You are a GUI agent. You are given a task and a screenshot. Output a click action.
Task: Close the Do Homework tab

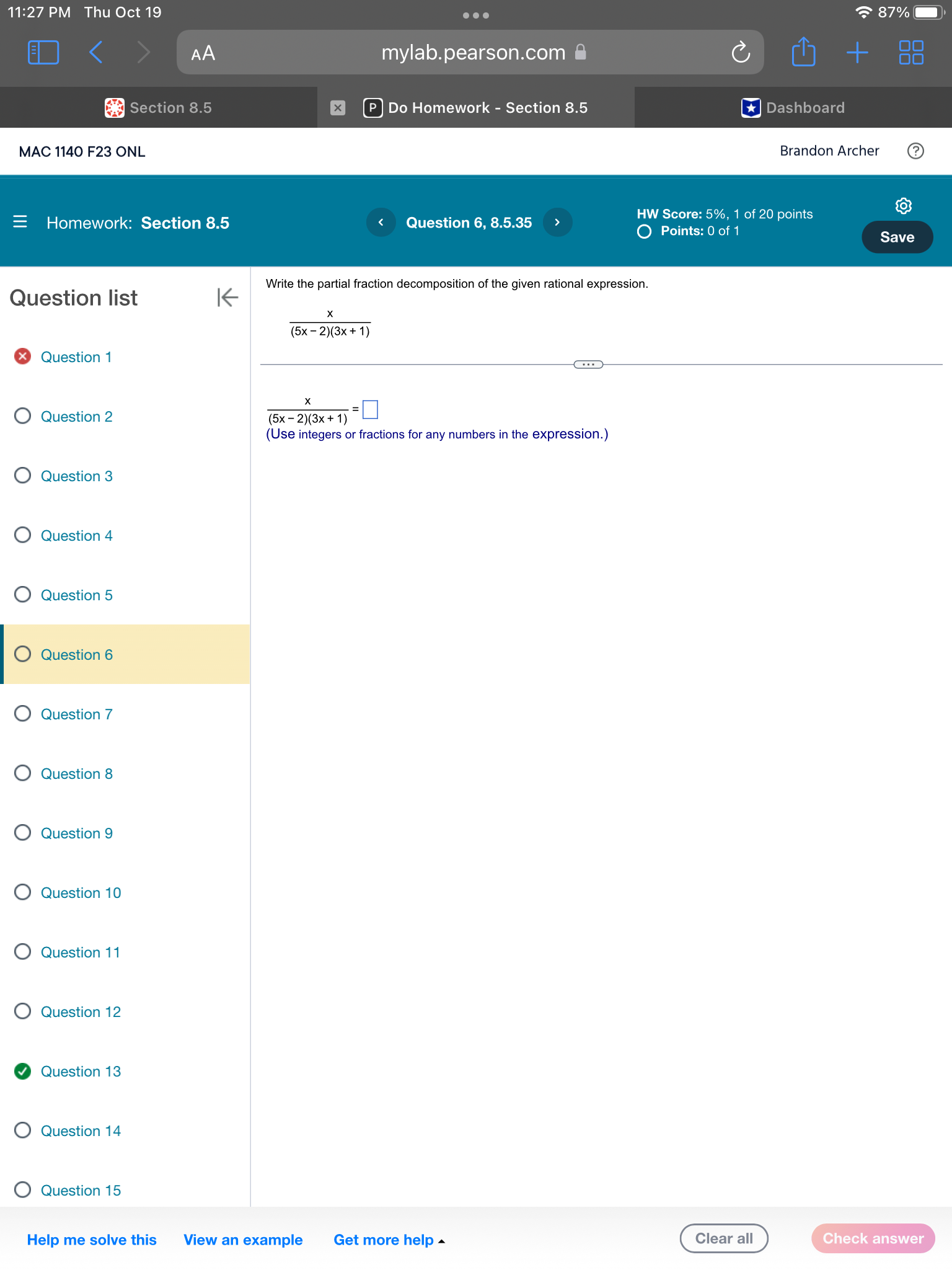pos(337,108)
